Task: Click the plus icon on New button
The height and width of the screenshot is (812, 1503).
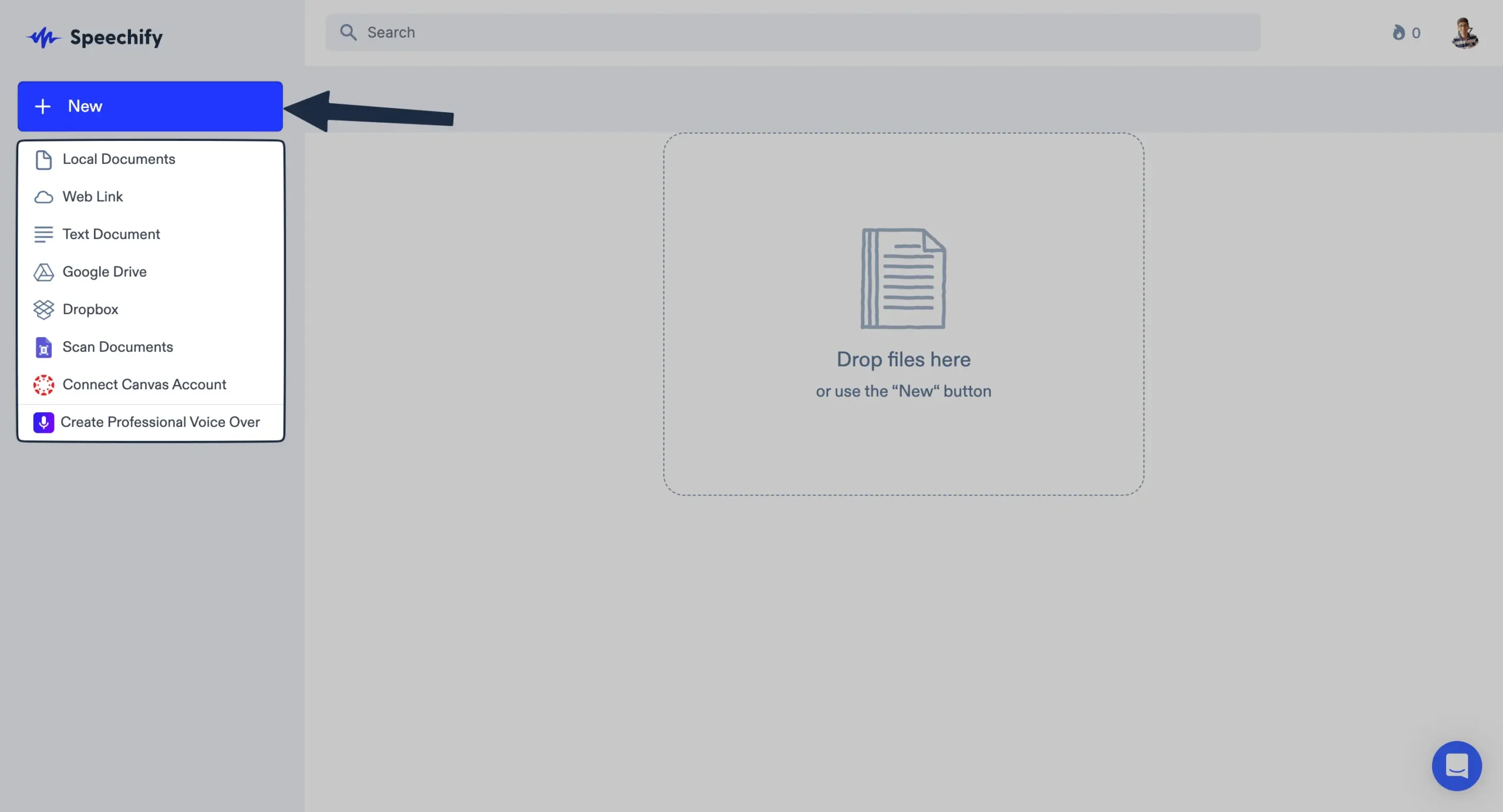Action: (x=43, y=106)
